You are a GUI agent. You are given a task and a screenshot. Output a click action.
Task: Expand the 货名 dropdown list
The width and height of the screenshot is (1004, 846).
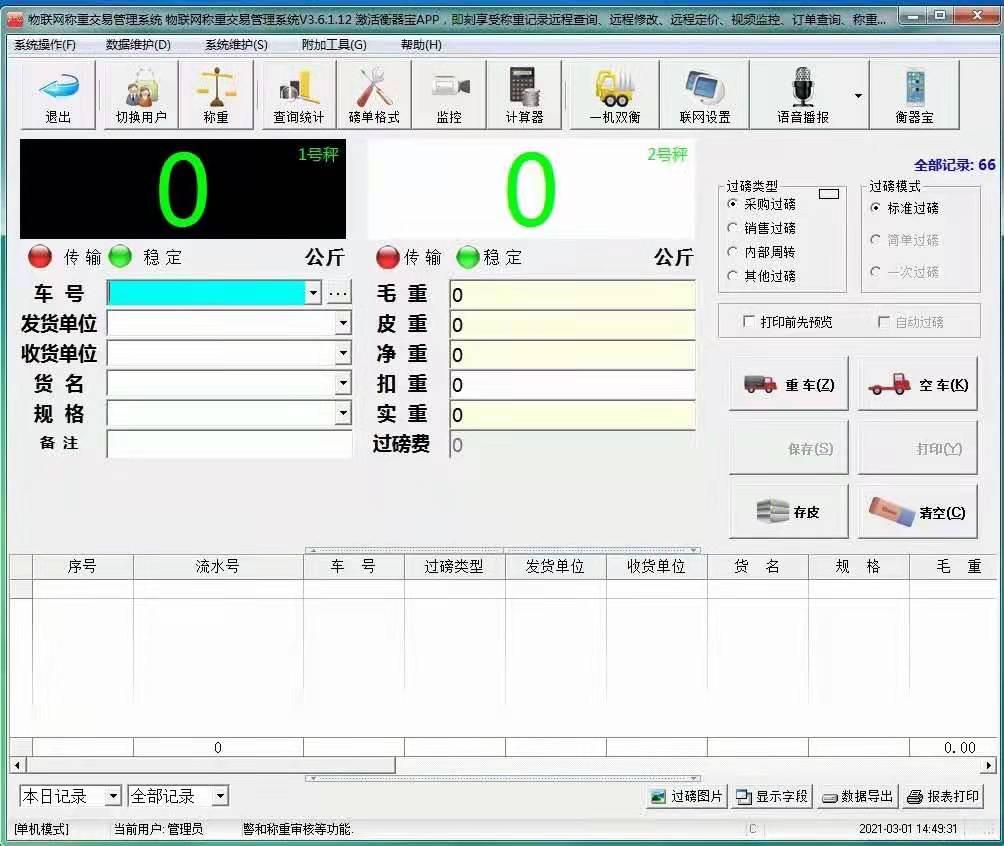[343, 384]
